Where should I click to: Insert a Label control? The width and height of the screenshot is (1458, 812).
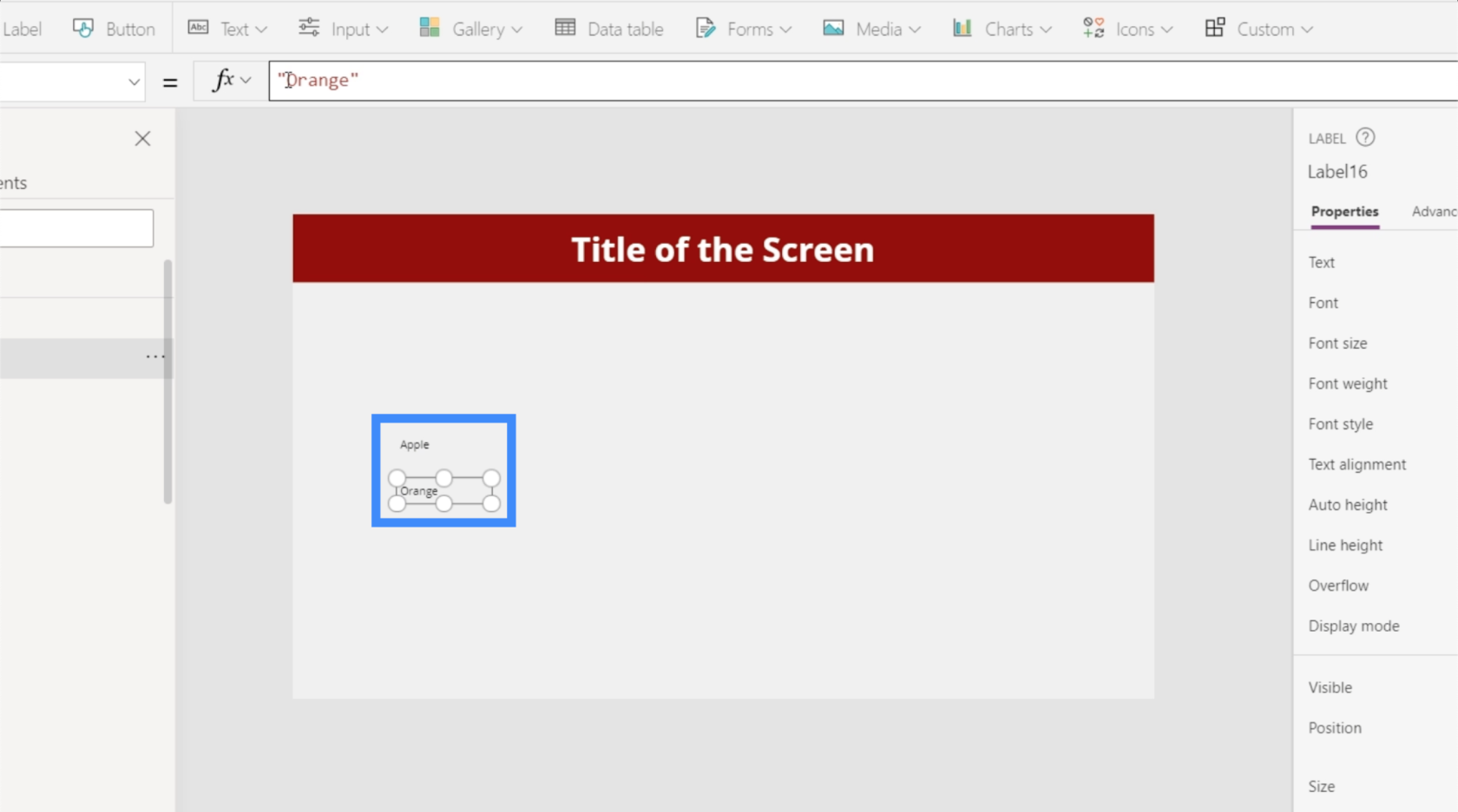(x=22, y=29)
